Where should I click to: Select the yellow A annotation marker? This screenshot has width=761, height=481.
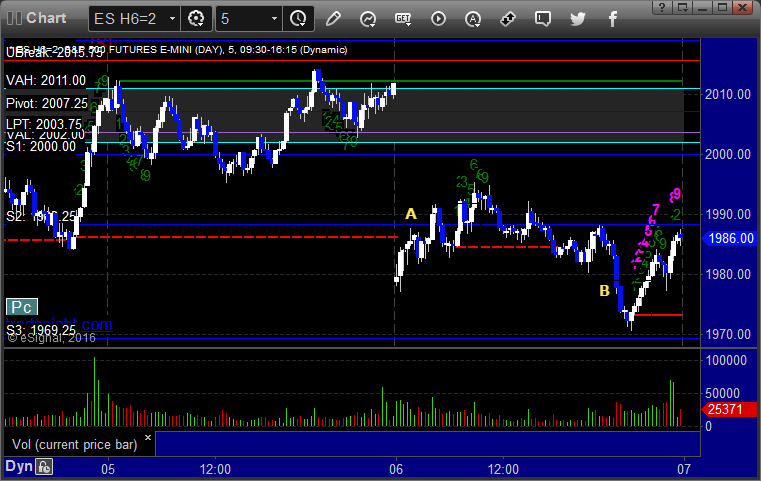point(411,214)
